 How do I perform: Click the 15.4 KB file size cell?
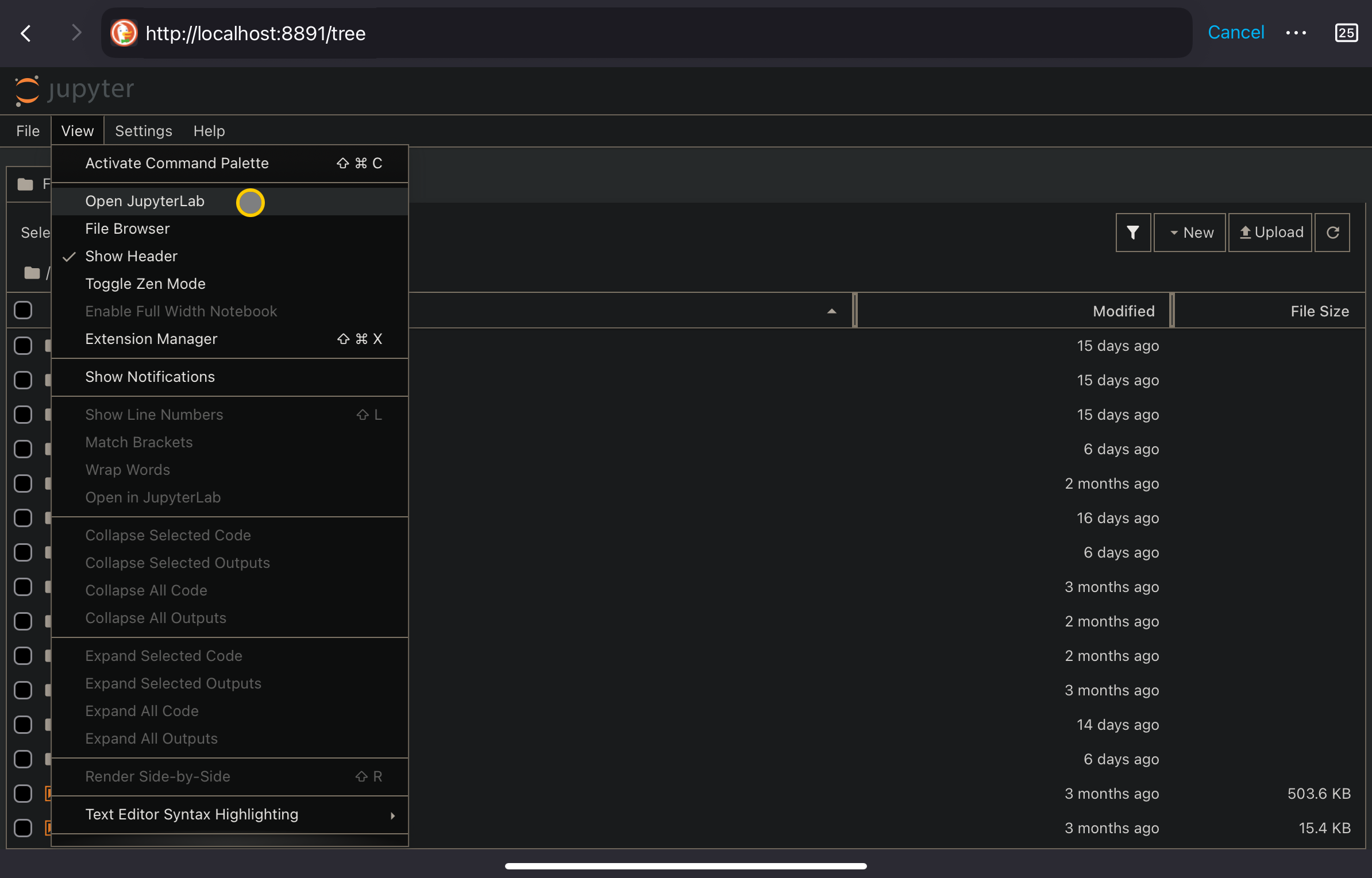[x=1324, y=828]
